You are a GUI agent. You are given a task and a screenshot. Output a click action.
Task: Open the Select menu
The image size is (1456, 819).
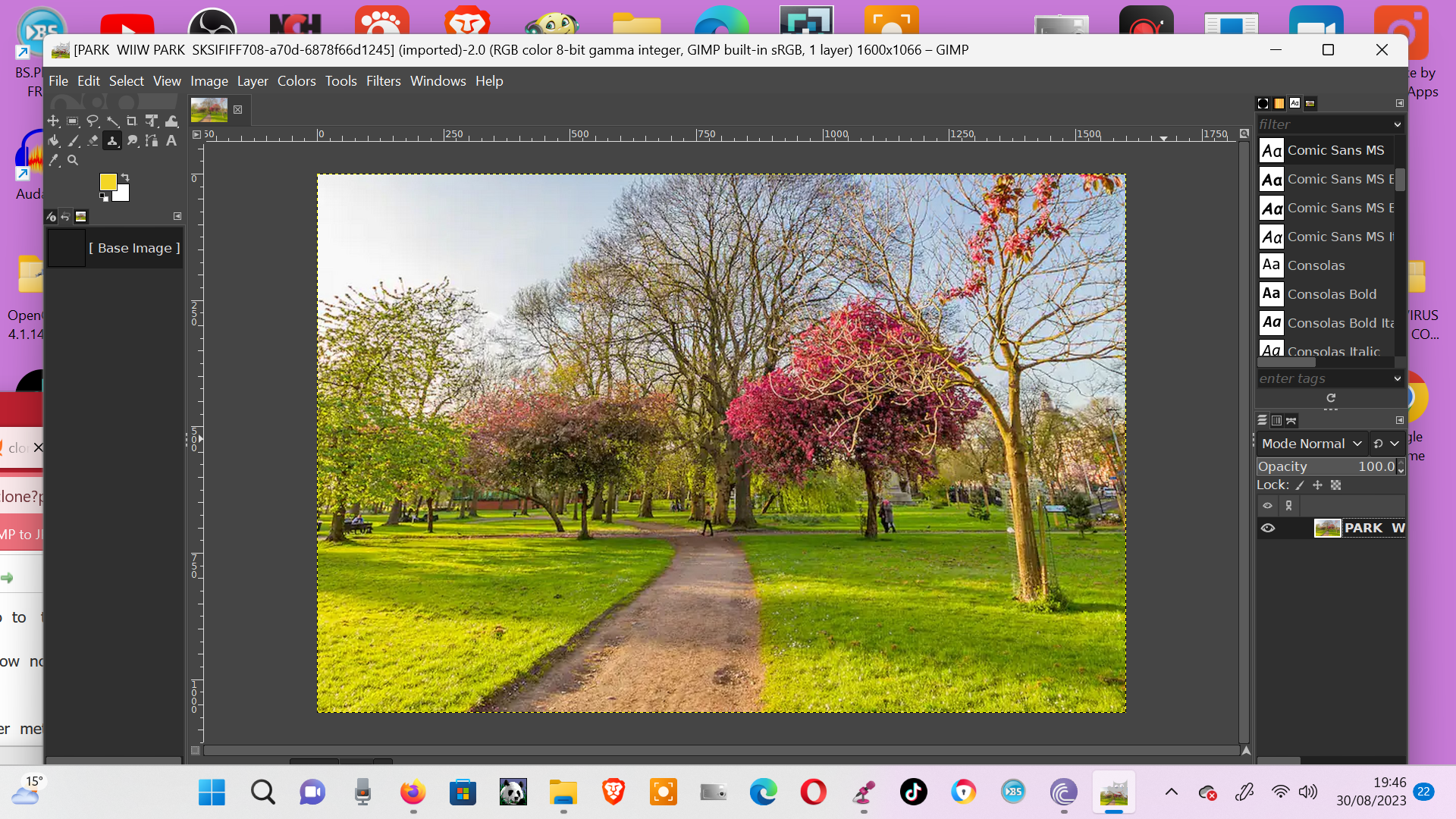point(127,81)
